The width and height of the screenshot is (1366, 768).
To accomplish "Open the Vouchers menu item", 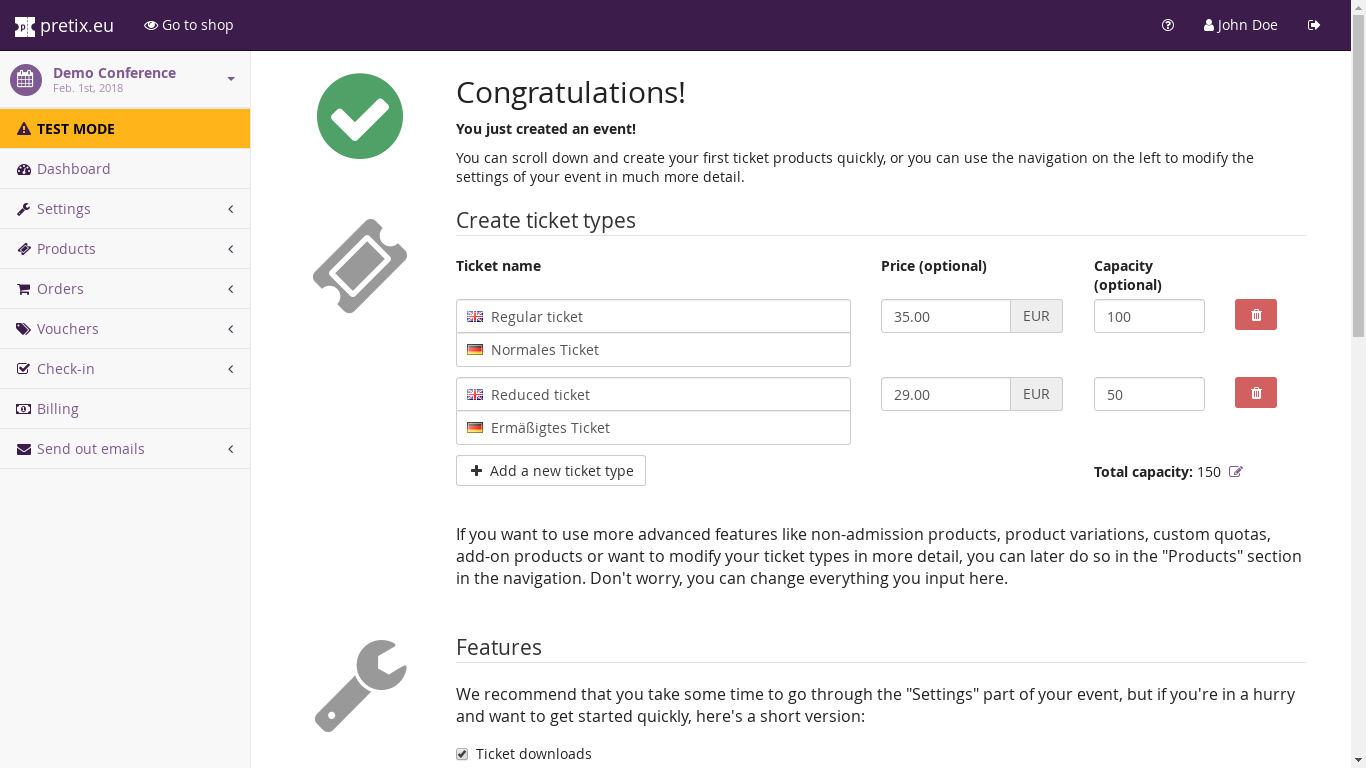I will pos(68,329).
